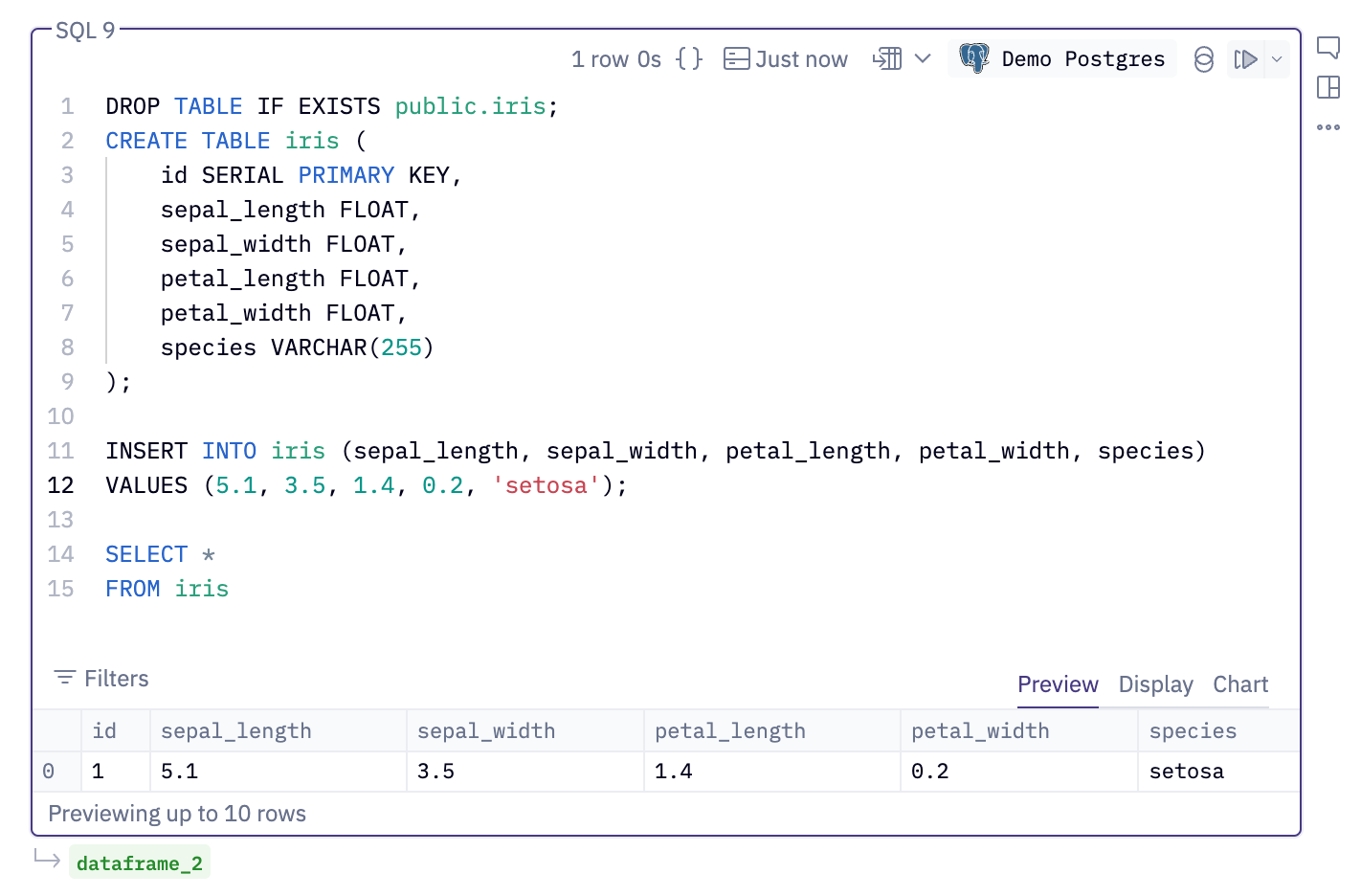Click the SQL 9 cell label
This screenshot has height=896, width=1361.
(85, 31)
